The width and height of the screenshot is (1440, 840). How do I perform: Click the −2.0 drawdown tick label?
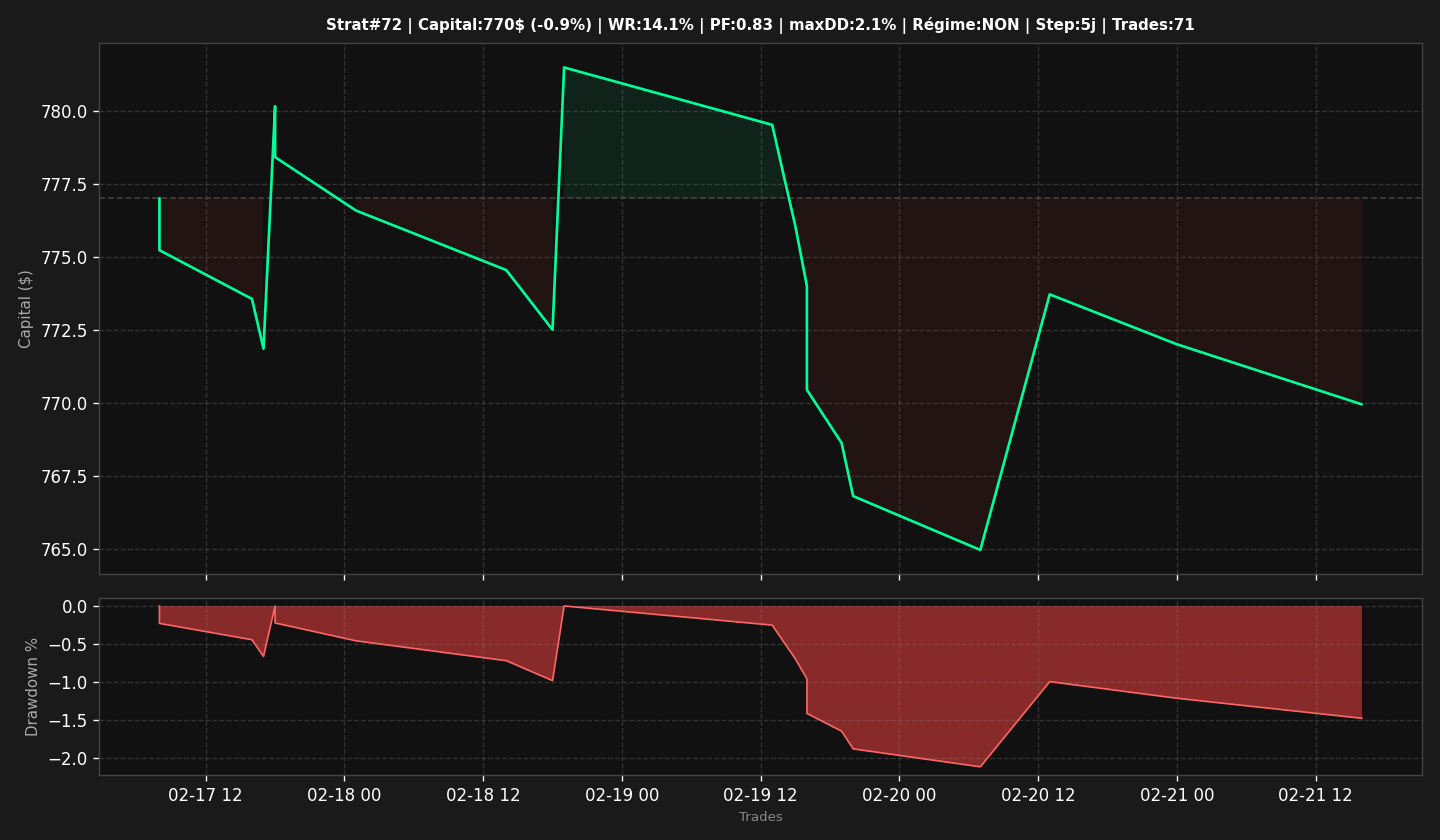coord(68,759)
